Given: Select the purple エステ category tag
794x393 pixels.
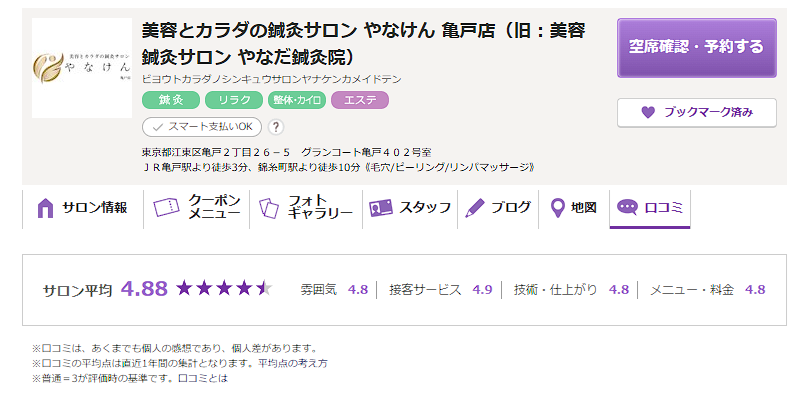Looking at the screenshot, I should [360, 100].
